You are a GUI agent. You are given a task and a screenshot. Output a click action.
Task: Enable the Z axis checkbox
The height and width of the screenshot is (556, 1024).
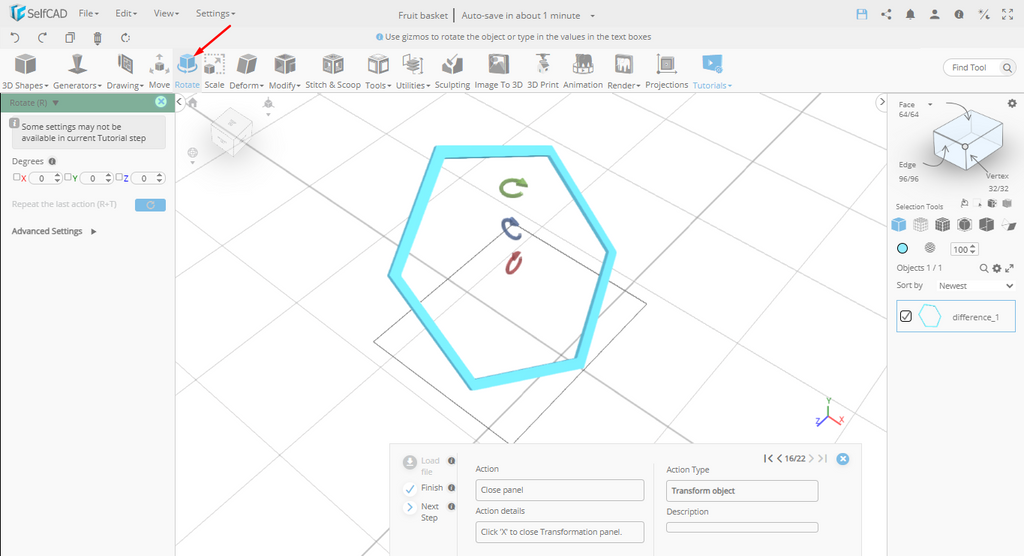click(x=119, y=177)
